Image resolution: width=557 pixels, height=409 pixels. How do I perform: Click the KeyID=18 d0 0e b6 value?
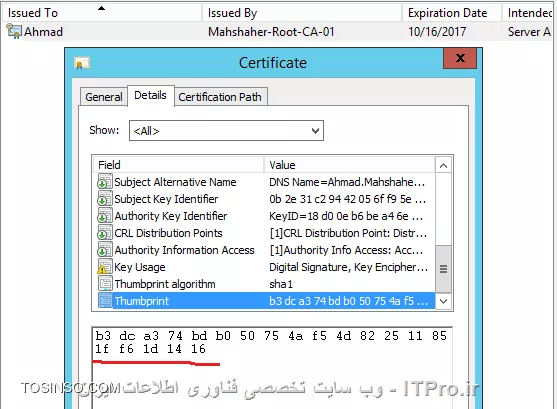click(x=346, y=216)
